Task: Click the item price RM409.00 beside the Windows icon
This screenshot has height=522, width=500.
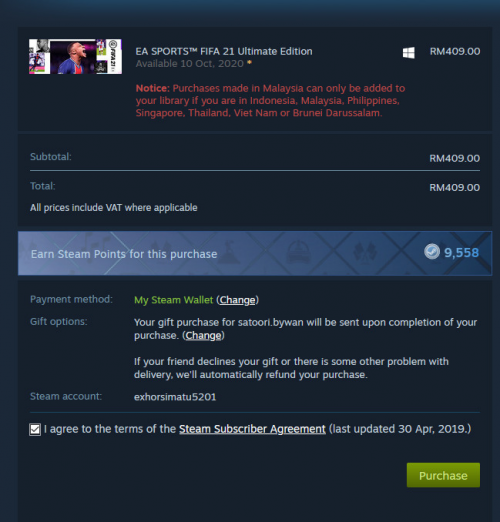Action: click(x=455, y=51)
